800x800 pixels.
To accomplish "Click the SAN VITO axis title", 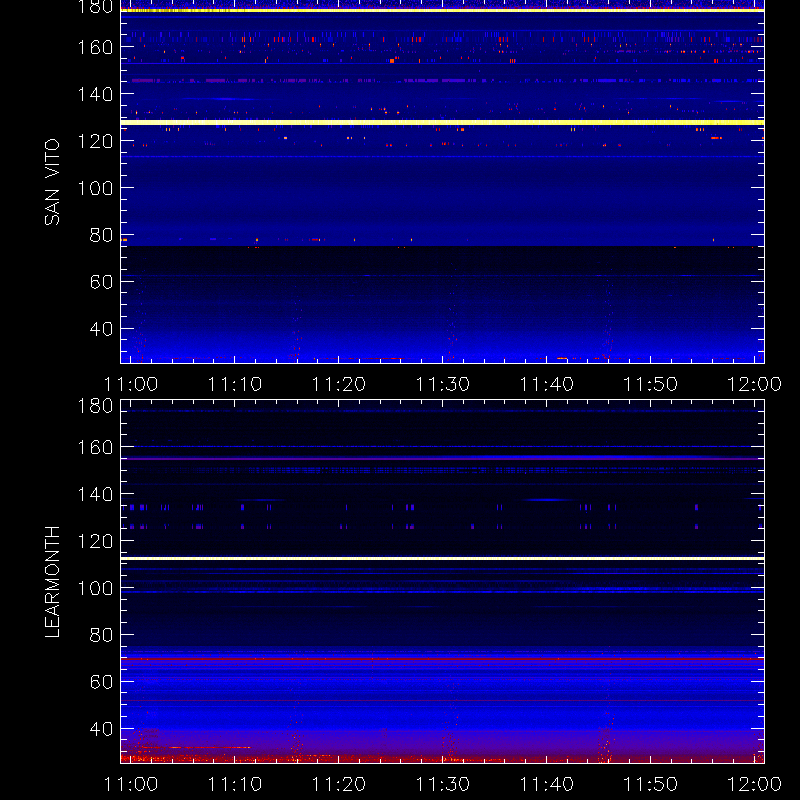I will coord(52,182).
